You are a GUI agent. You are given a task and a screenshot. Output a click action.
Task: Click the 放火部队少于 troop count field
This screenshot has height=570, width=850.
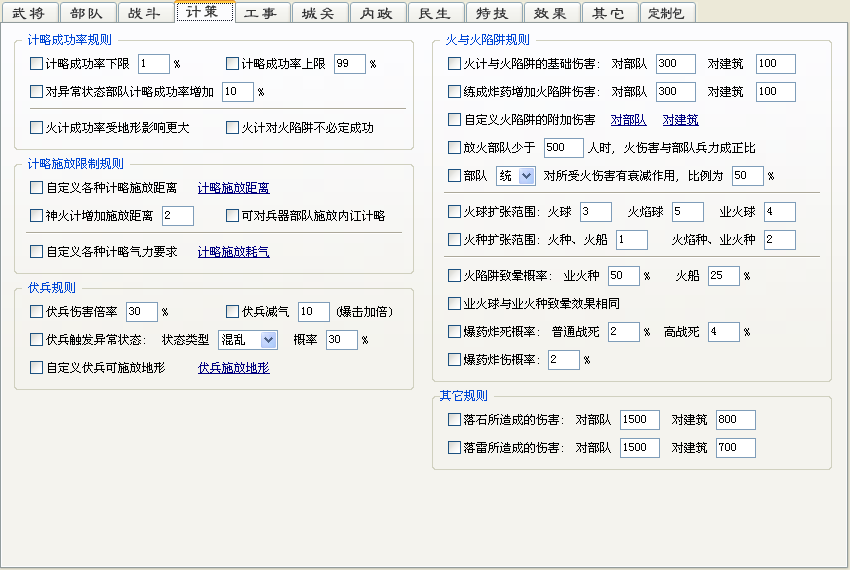click(563, 148)
